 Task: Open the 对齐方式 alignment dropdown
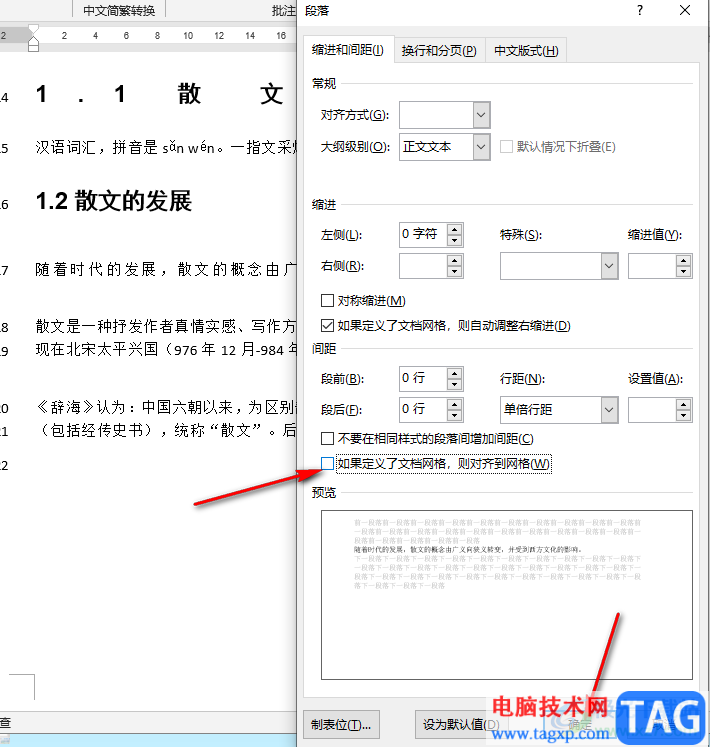(x=481, y=115)
